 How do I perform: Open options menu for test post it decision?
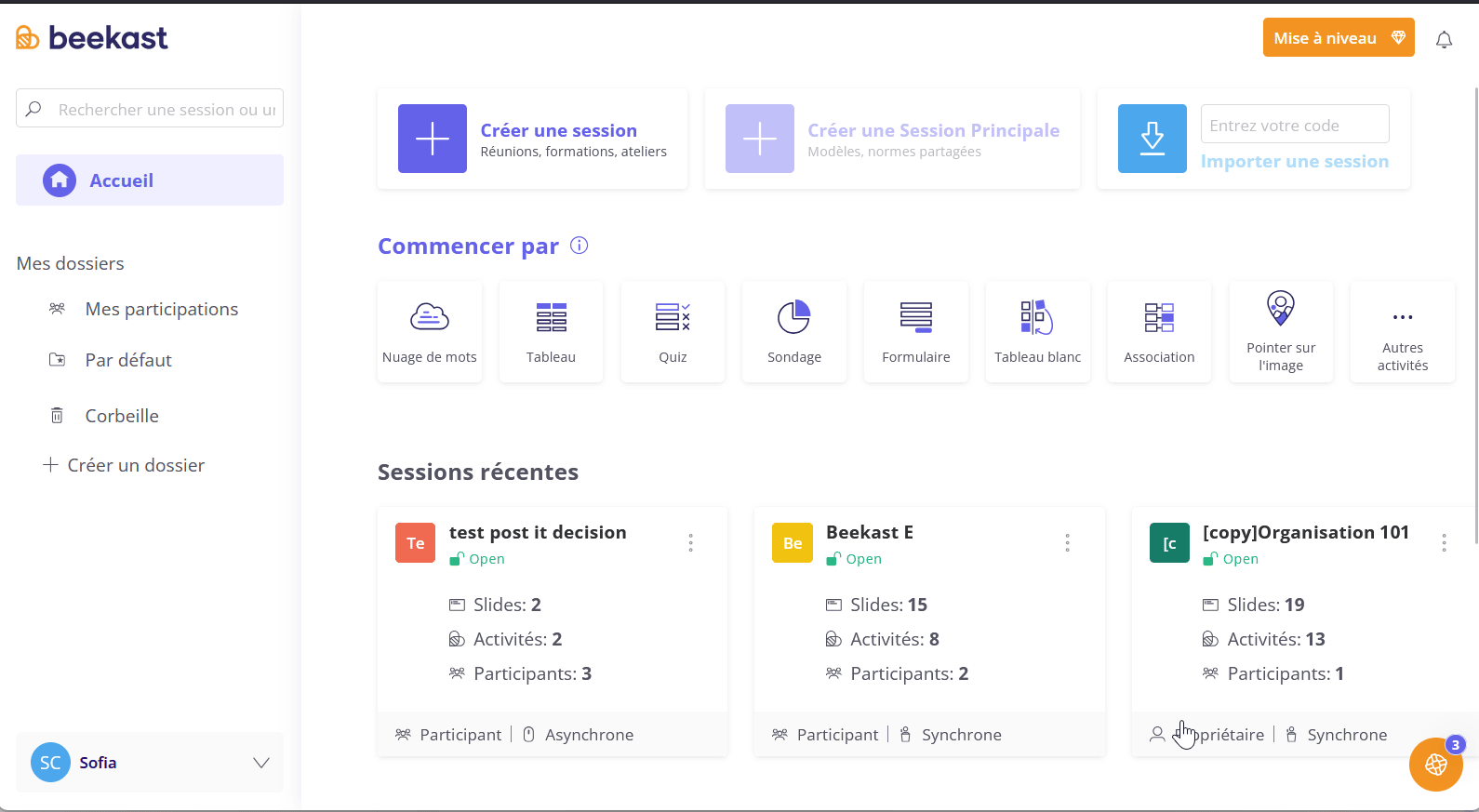click(x=690, y=543)
